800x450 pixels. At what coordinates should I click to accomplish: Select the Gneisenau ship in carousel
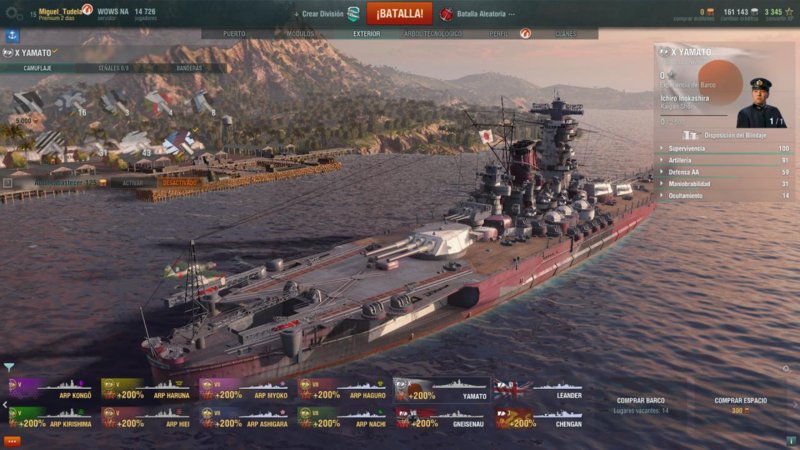point(441,418)
